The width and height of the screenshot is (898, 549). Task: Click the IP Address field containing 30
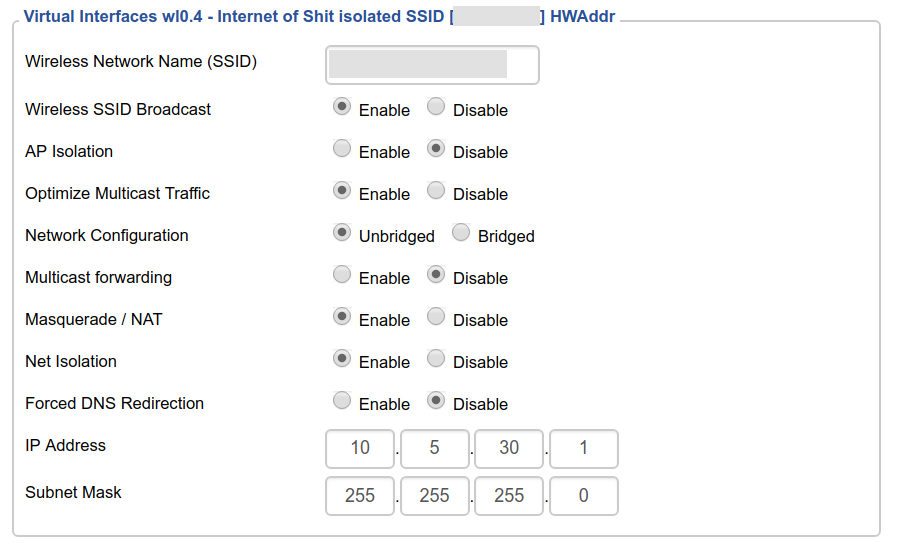click(x=509, y=448)
